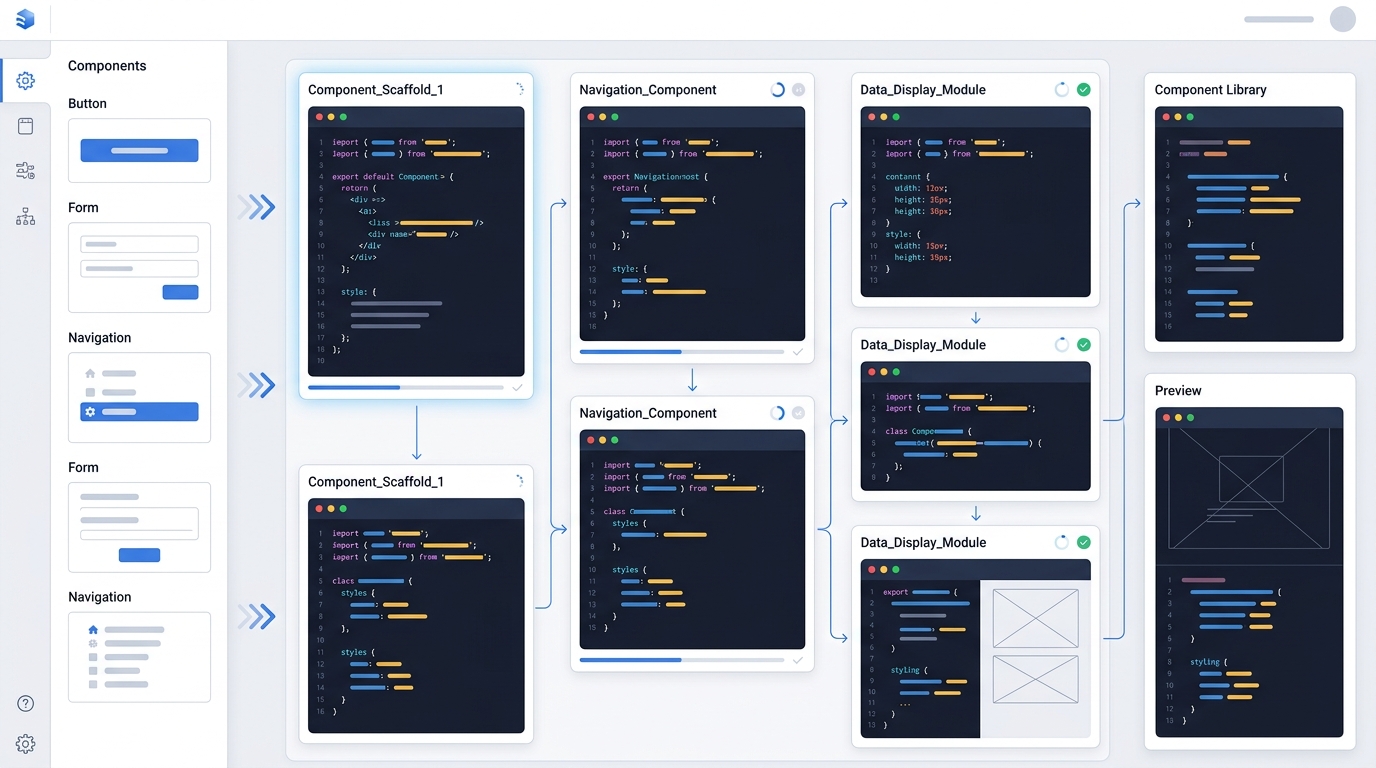The image size is (1376, 768).
Task: Click the Preview card title
Action: (1178, 390)
